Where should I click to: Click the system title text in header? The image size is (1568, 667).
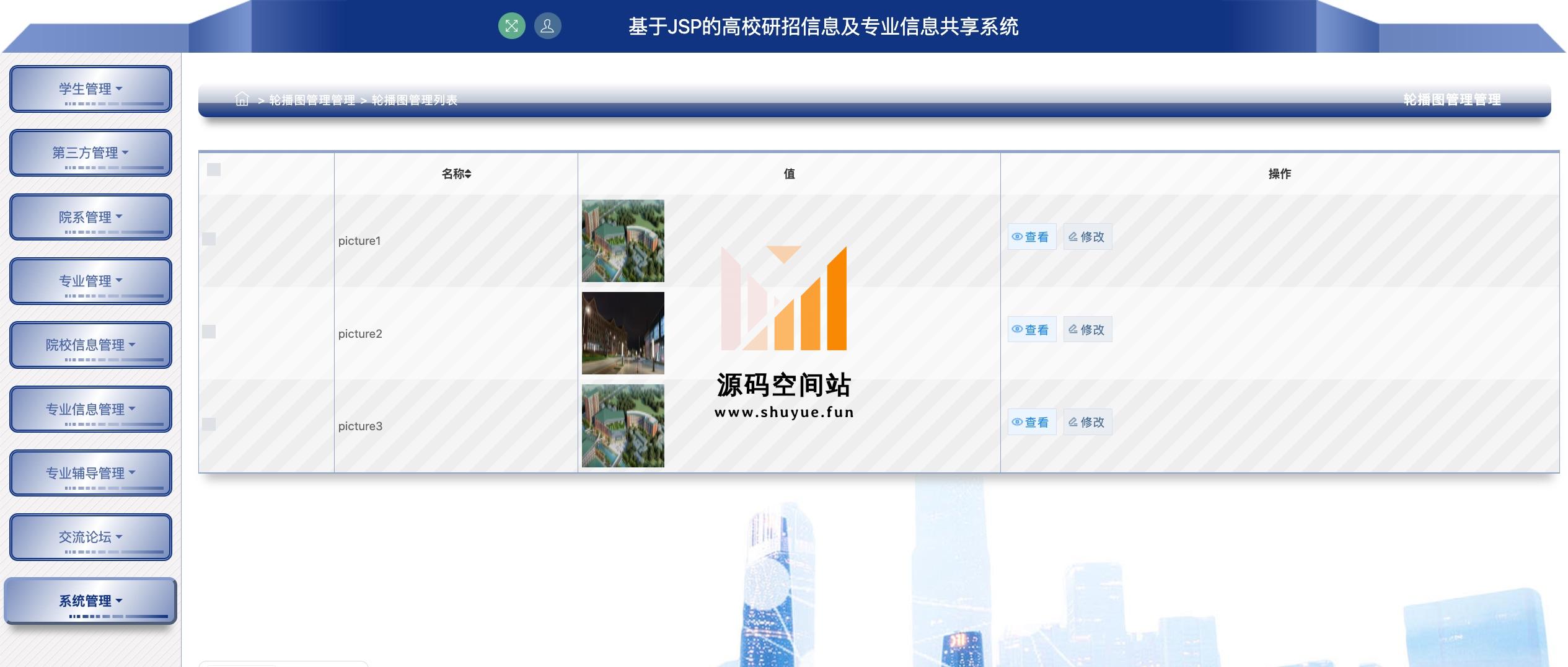pos(823,27)
